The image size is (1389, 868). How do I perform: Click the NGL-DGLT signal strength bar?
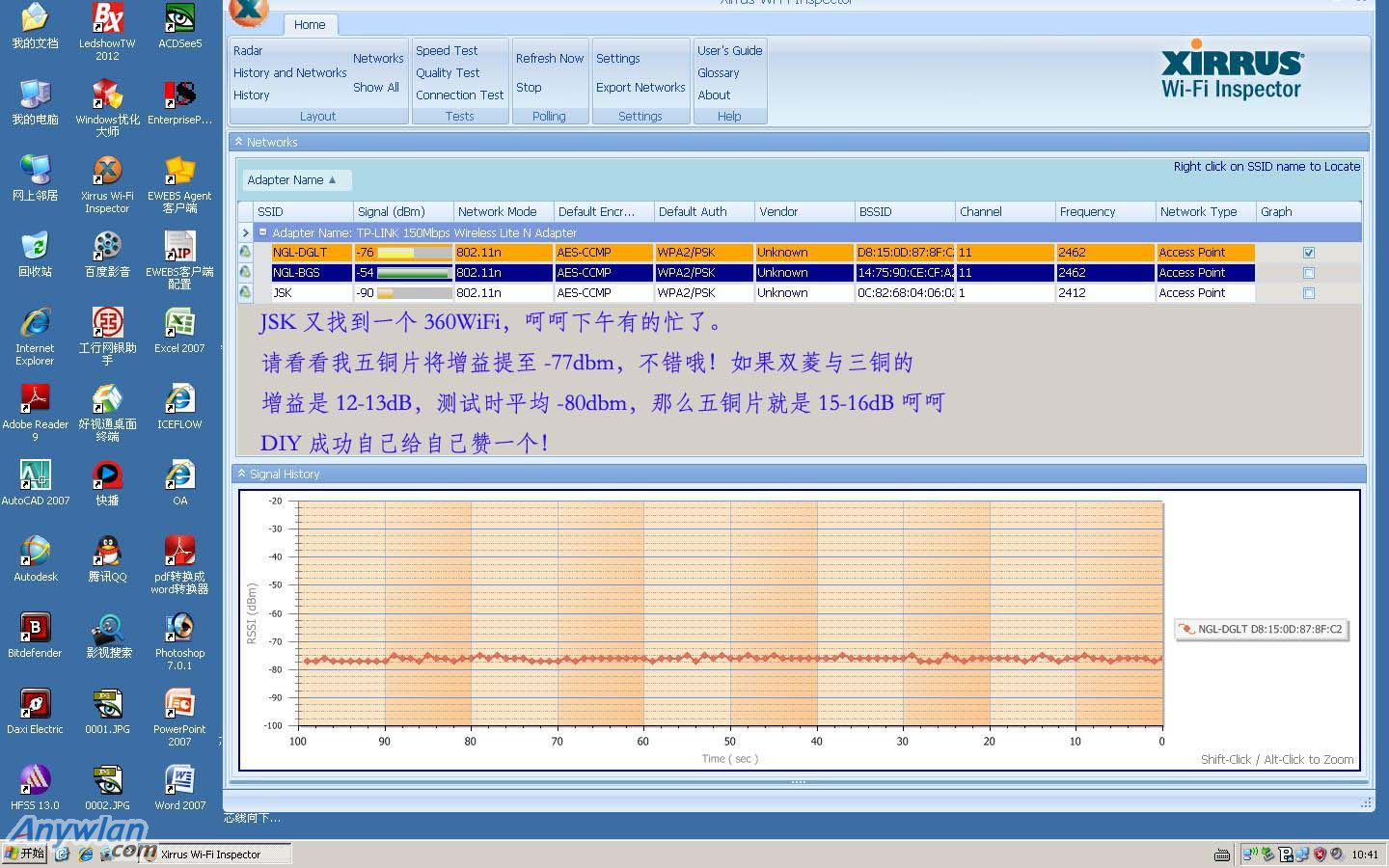pyautogui.click(x=414, y=253)
